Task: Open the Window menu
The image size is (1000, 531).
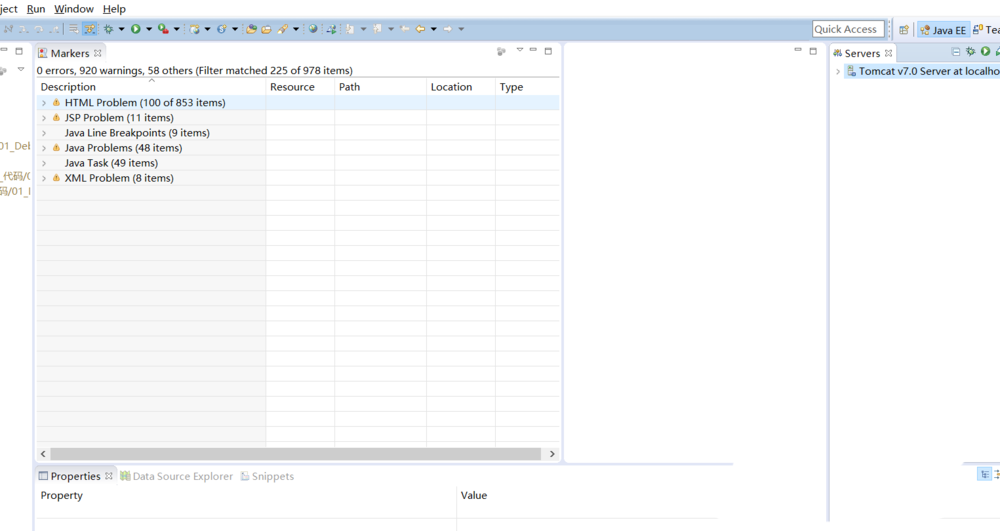Action: click(x=74, y=9)
